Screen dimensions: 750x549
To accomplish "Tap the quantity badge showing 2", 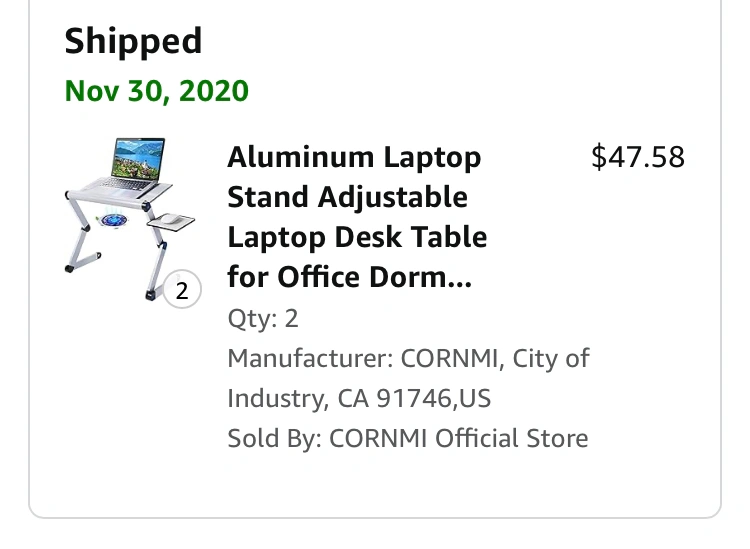I will (181, 291).
